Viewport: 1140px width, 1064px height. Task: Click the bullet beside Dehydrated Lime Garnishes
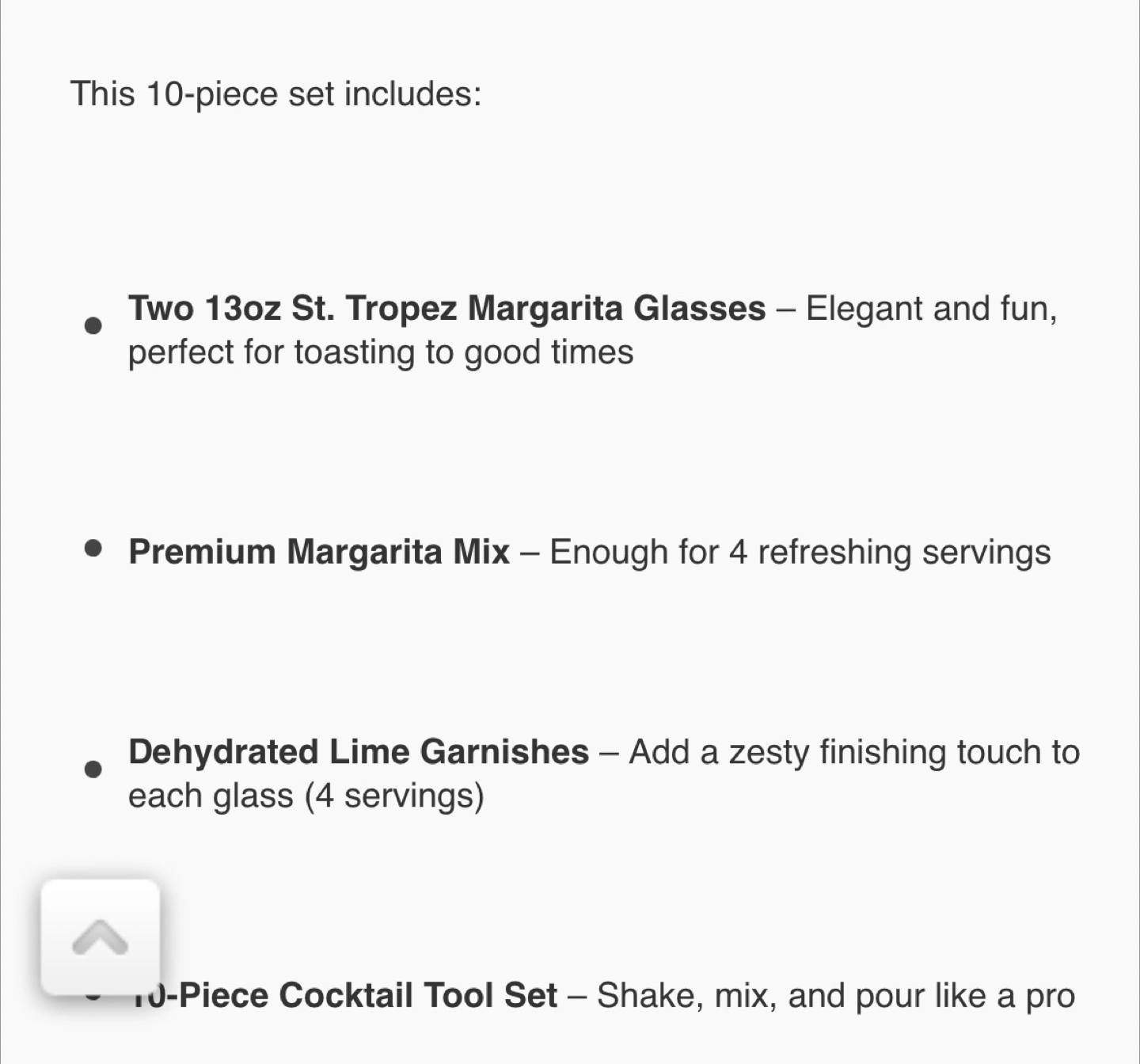click(x=93, y=769)
